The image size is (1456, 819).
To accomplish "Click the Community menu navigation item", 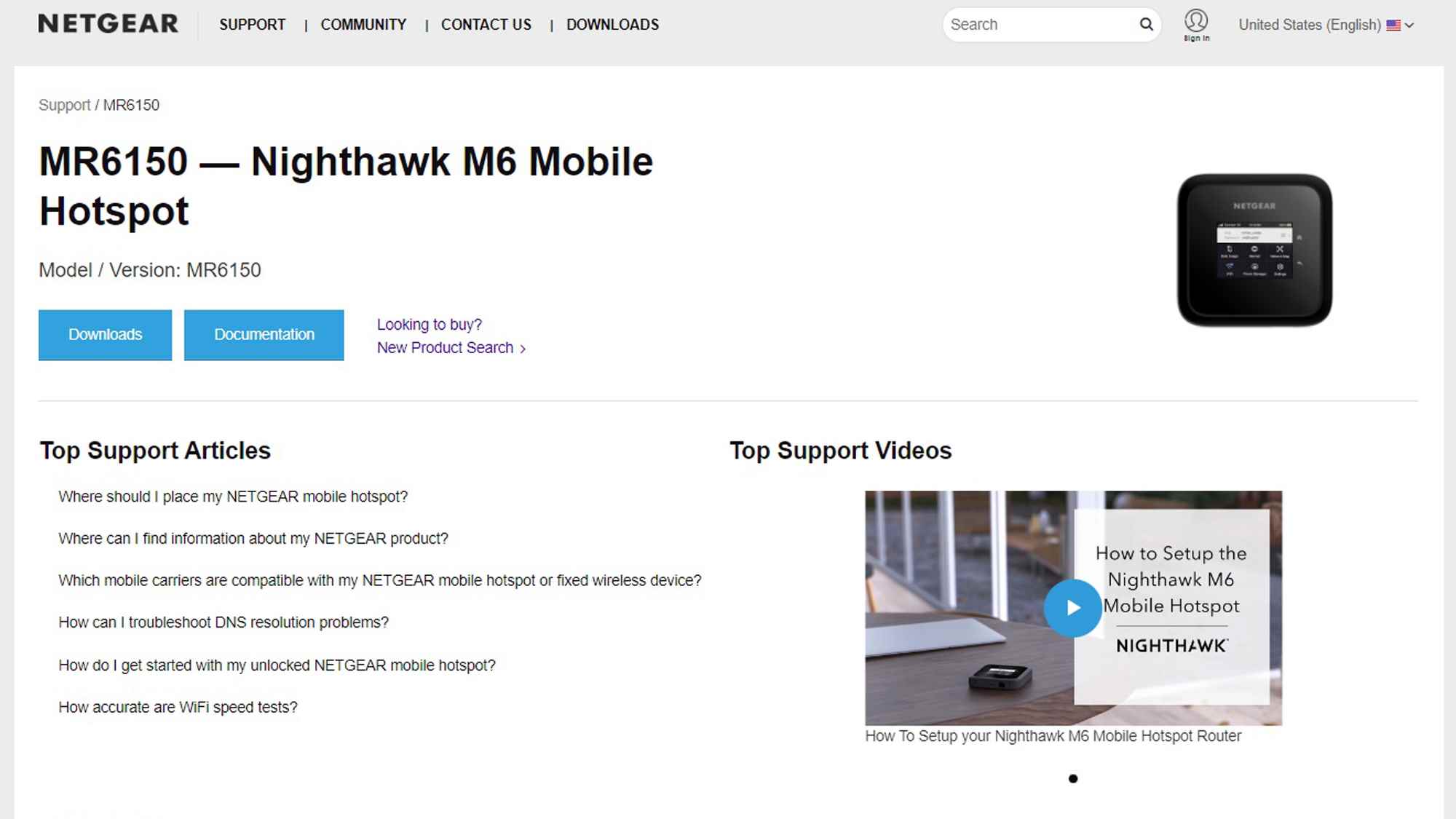I will pyautogui.click(x=363, y=24).
